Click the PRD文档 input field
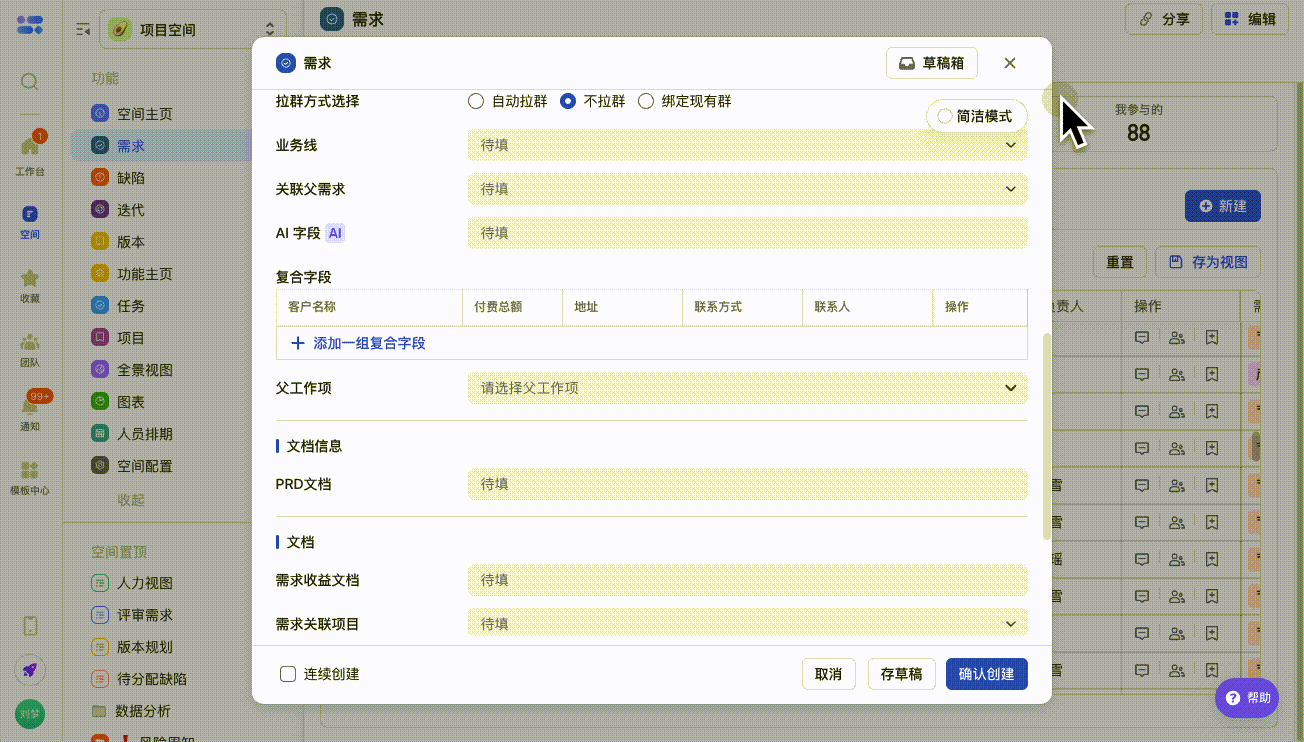1304x742 pixels. [x=747, y=484]
